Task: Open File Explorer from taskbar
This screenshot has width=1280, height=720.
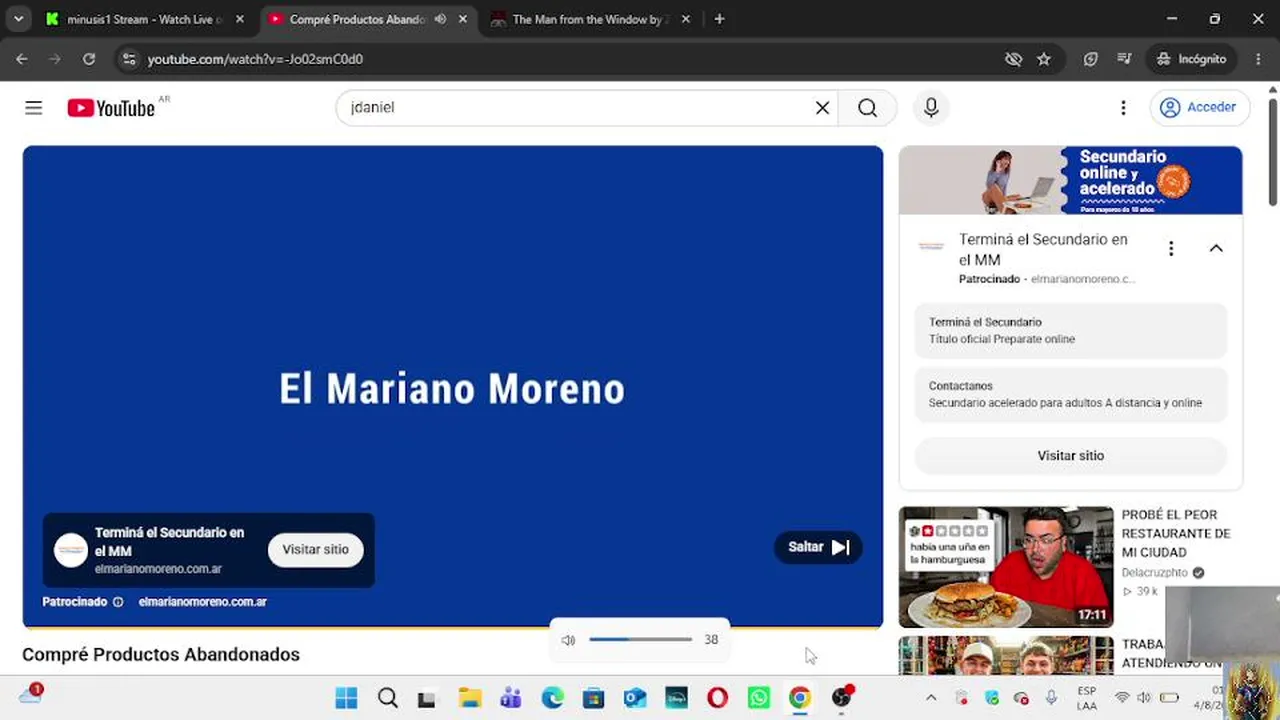Action: tap(470, 698)
